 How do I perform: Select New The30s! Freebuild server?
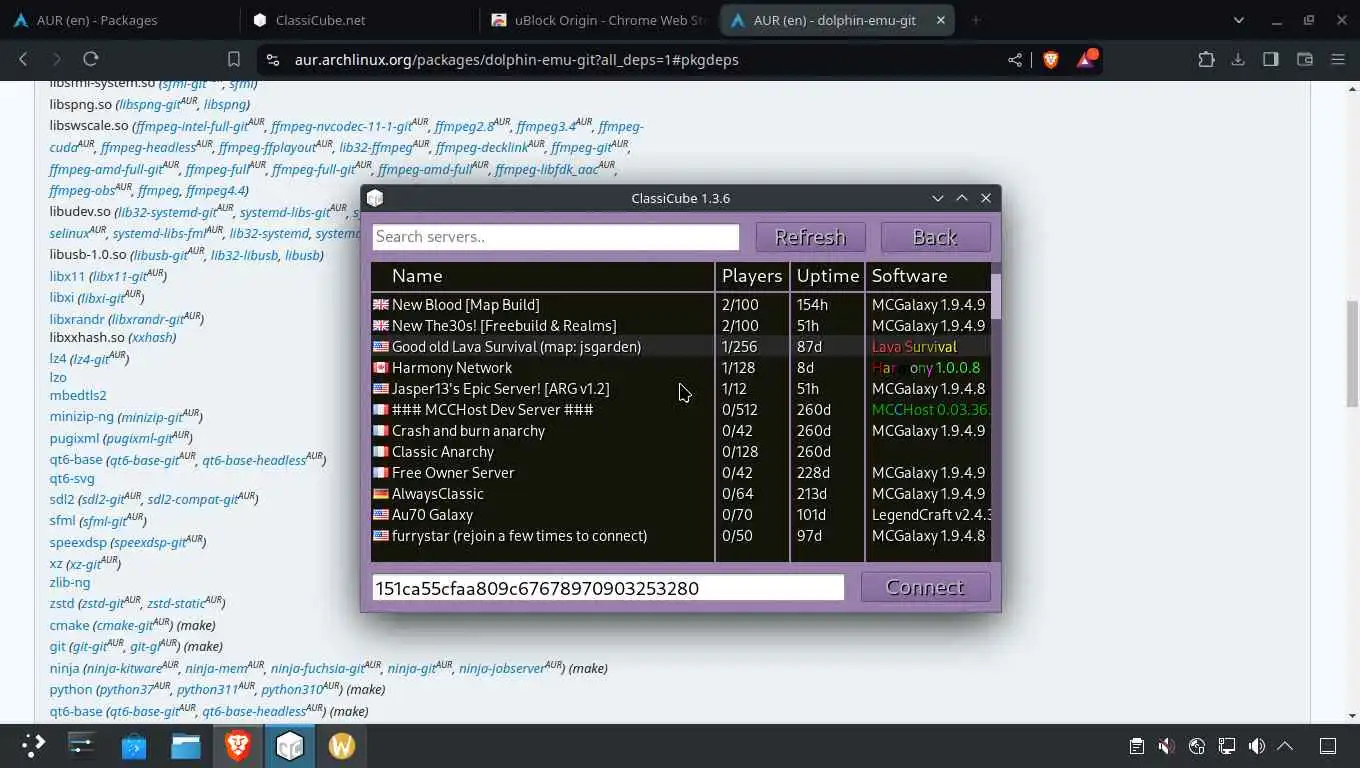point(680,325)
